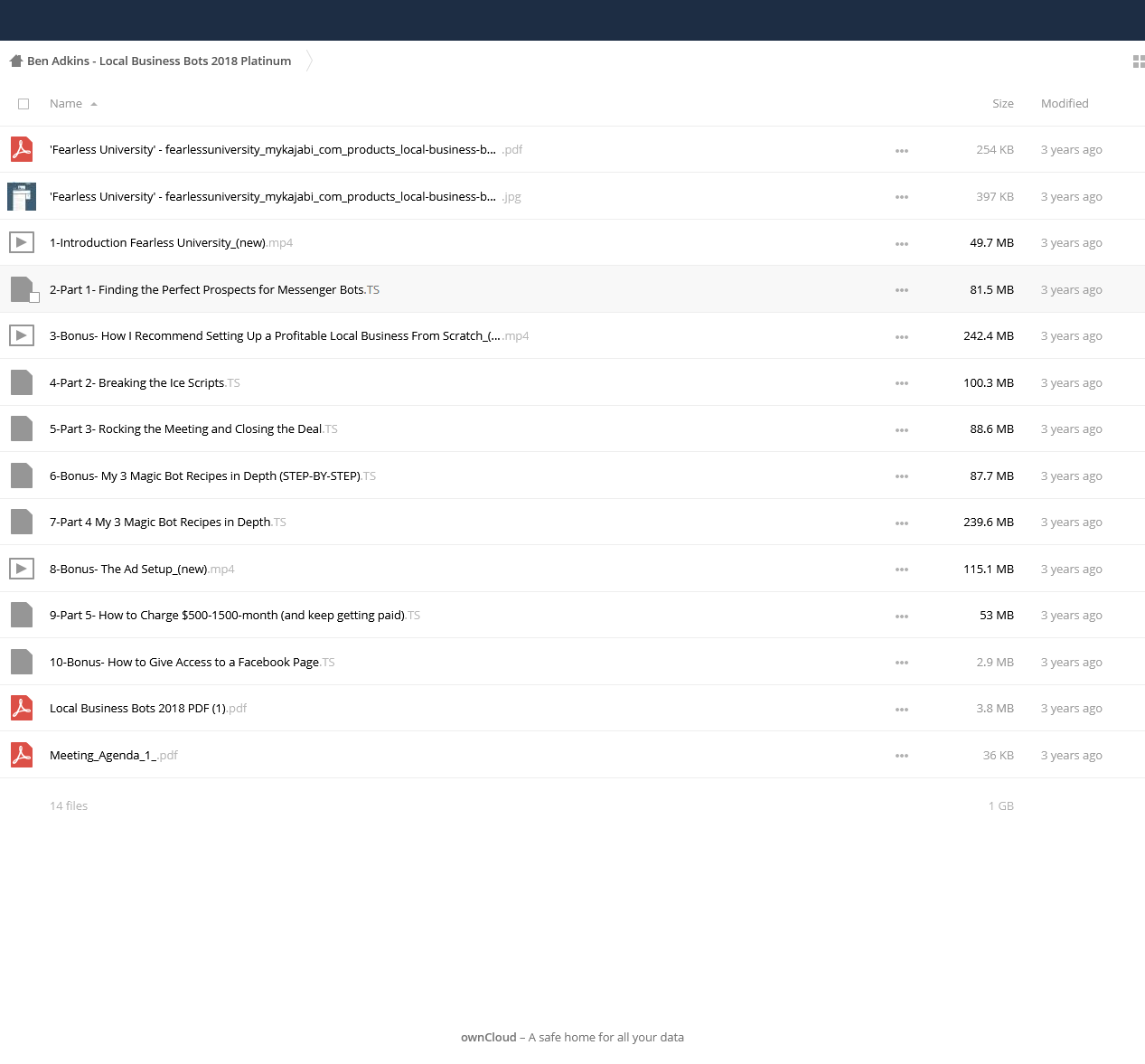Click file icon of 5-Part 3 Rocking the Meeting
This screenshot has height=1064, width=1145.
coord(22,428)
